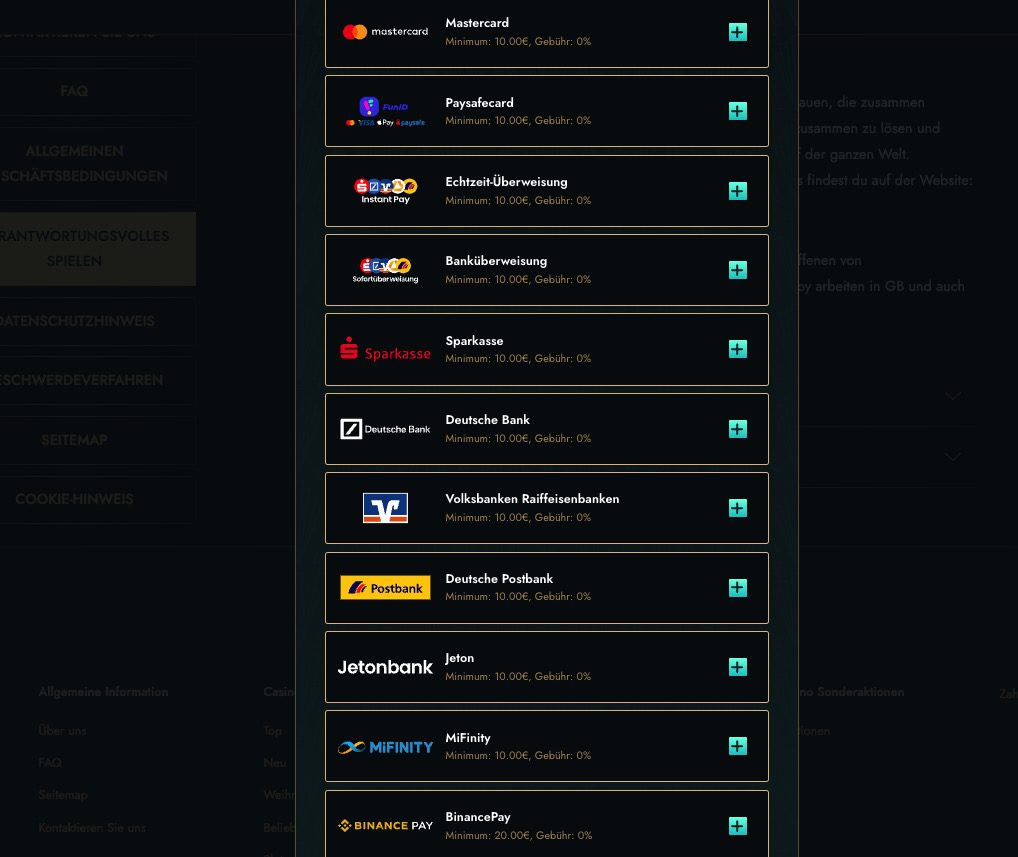Expand the upper chevron on background page

[x=953, y=395]
